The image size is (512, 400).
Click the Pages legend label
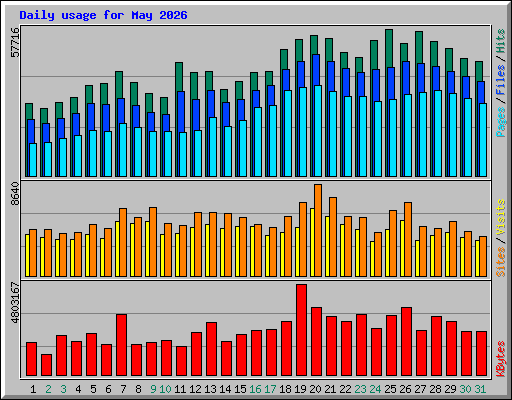tap(501, 122)
